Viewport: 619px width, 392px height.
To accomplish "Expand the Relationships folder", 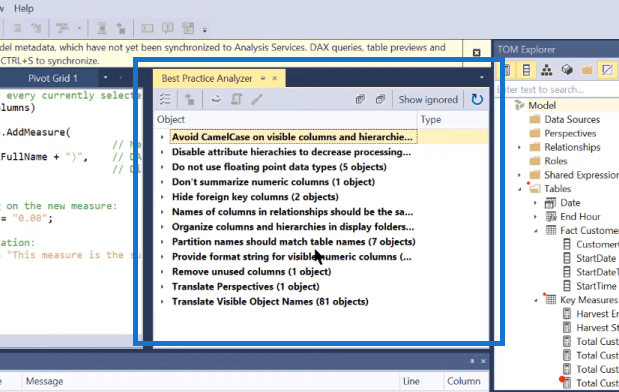I will click(x=519, y=147).
